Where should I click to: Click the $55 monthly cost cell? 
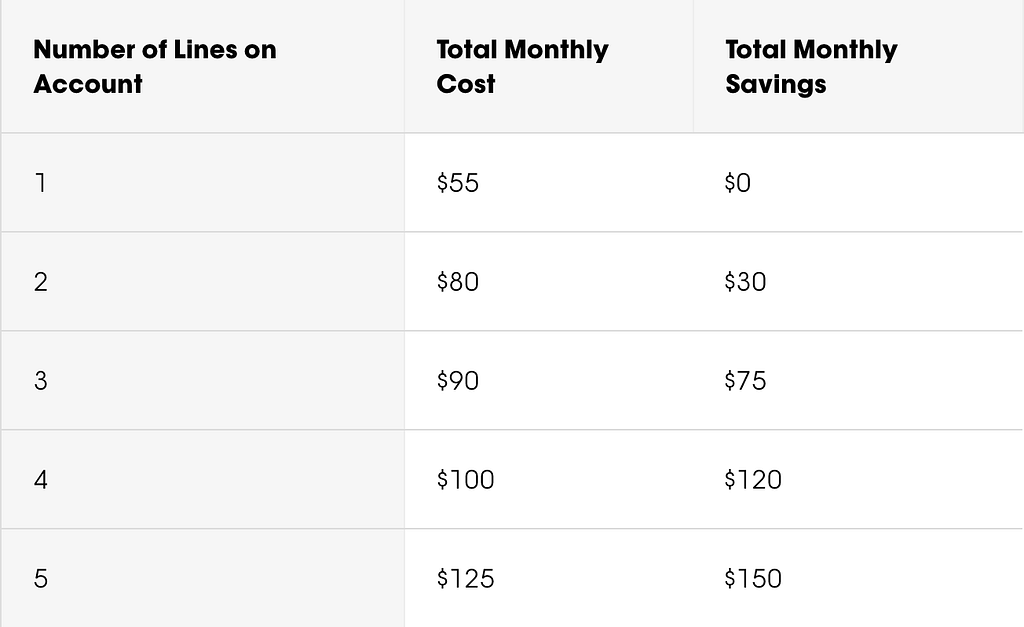549,182
